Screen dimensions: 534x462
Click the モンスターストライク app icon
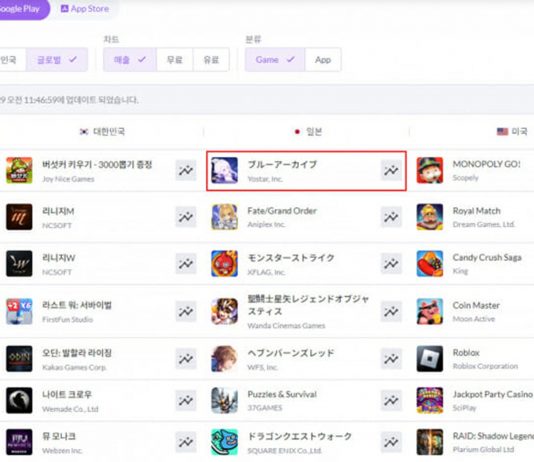[224, 264]
